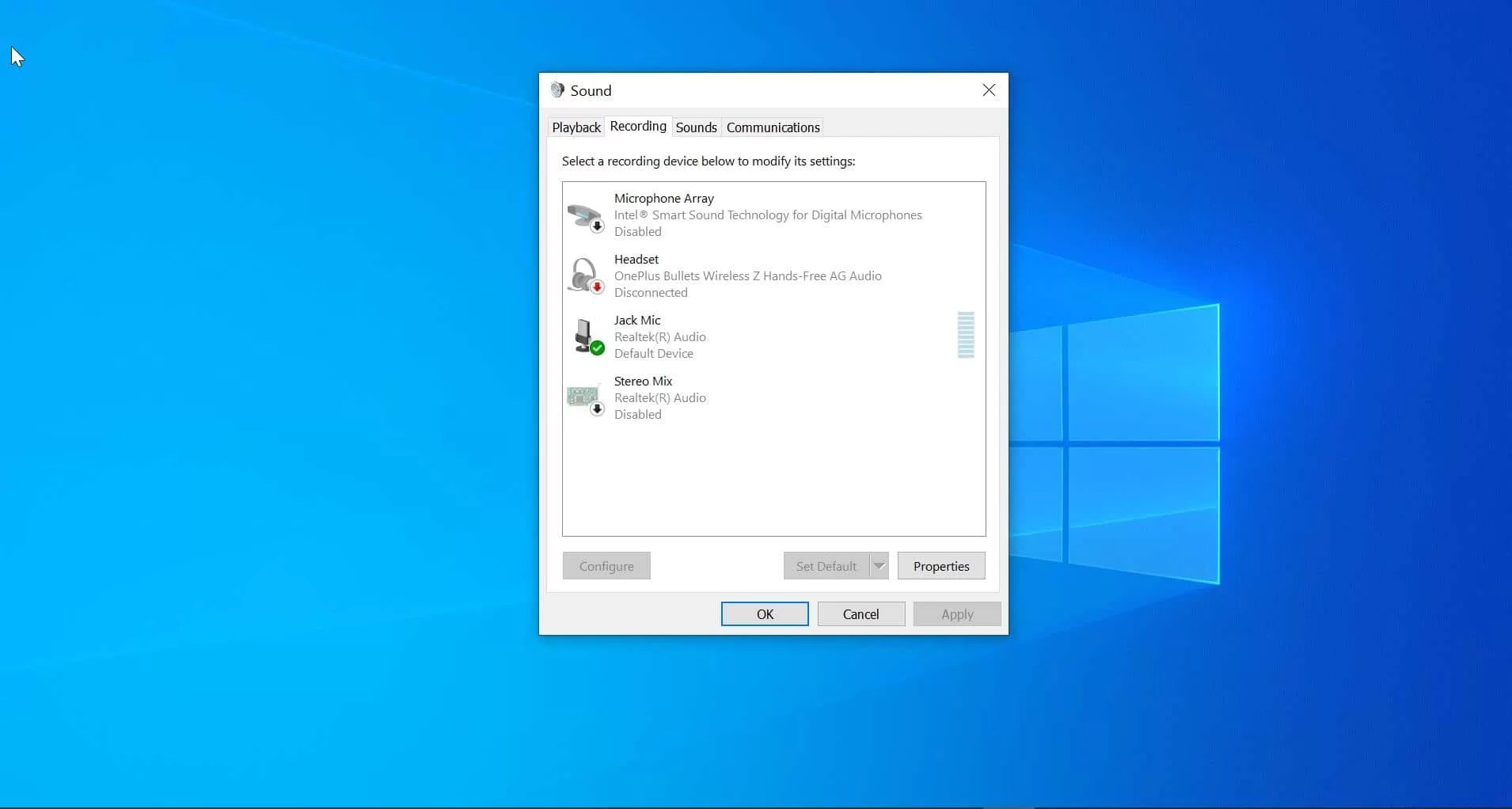Open the Set Default dropdown arrow
This screenshot has width=1512, height=809.
[879, 565]
